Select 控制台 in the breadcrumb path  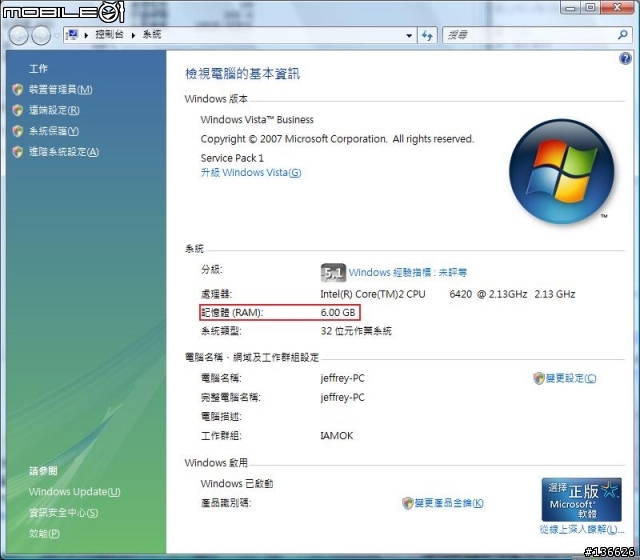coord(109,35)
